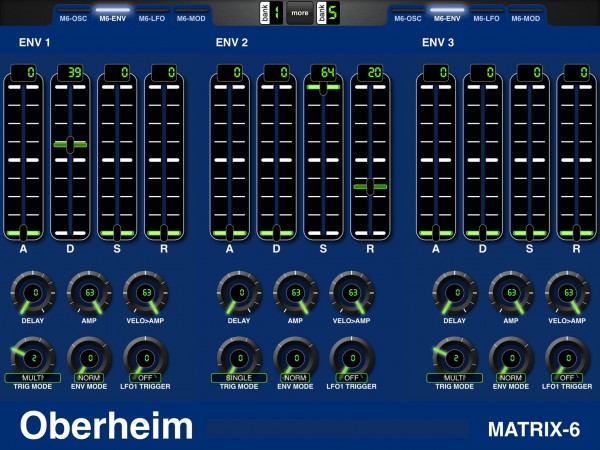600x450 pixels.
Task: Click the ENV 1 LFO1 TRIGGER knob
Action: point(146,358)
